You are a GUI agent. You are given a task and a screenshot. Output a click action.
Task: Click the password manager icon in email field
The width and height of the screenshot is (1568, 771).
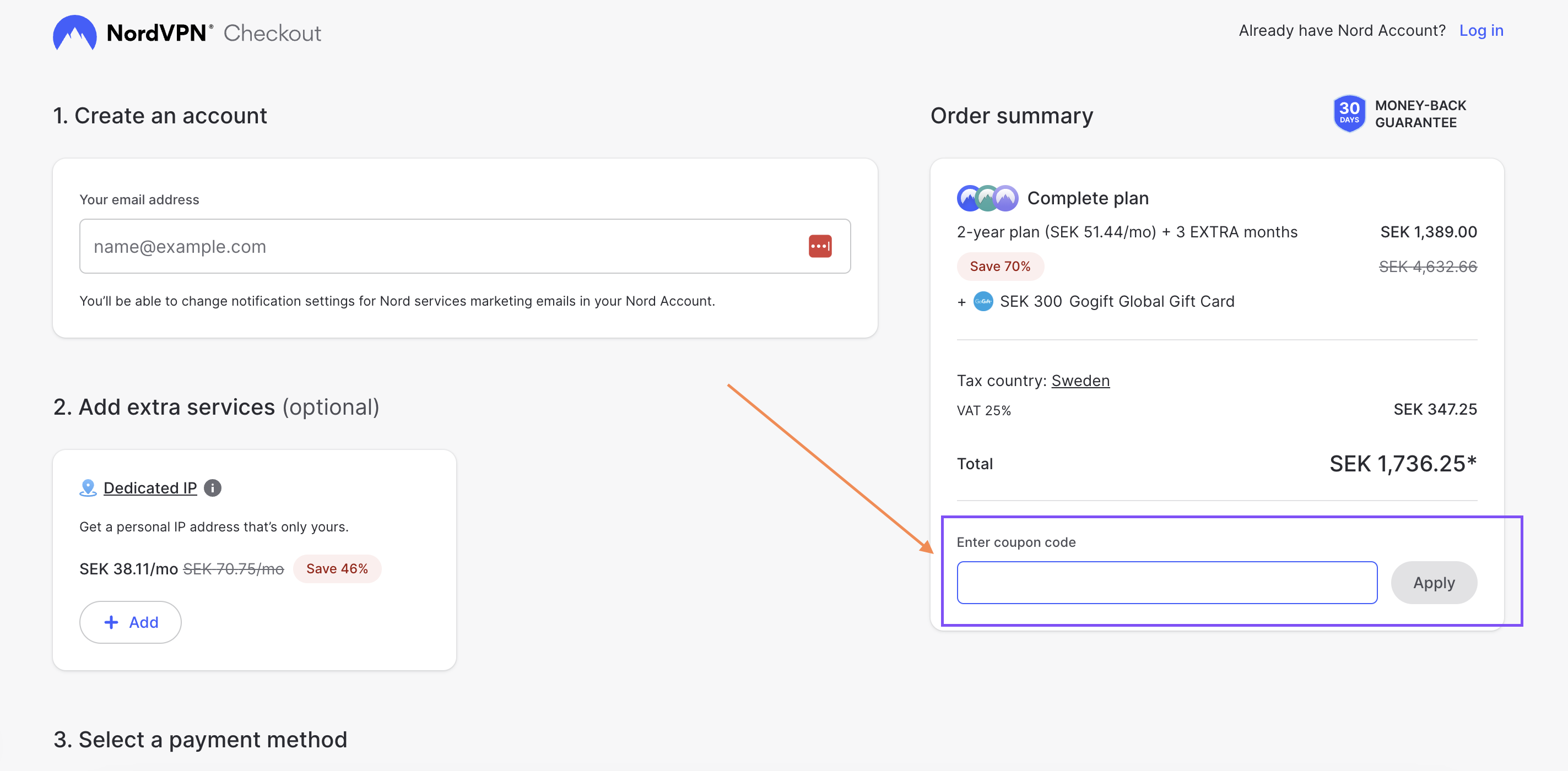[819, 247]
